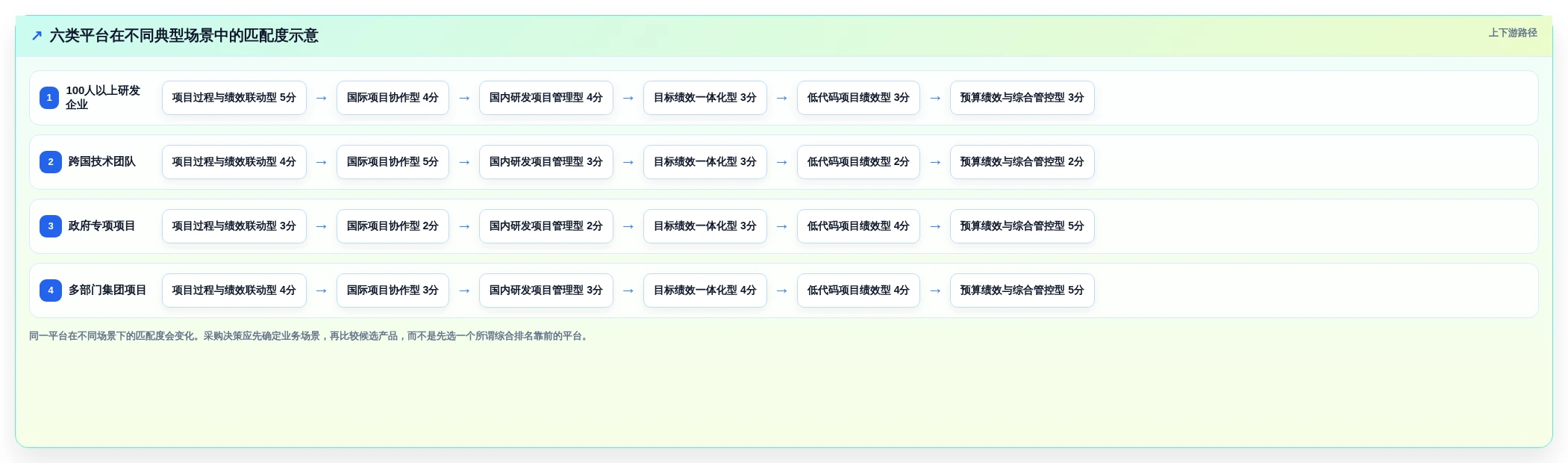Click 目标绩效一体化型 4分 chip

pyautogui.click(x=705, y=290)
